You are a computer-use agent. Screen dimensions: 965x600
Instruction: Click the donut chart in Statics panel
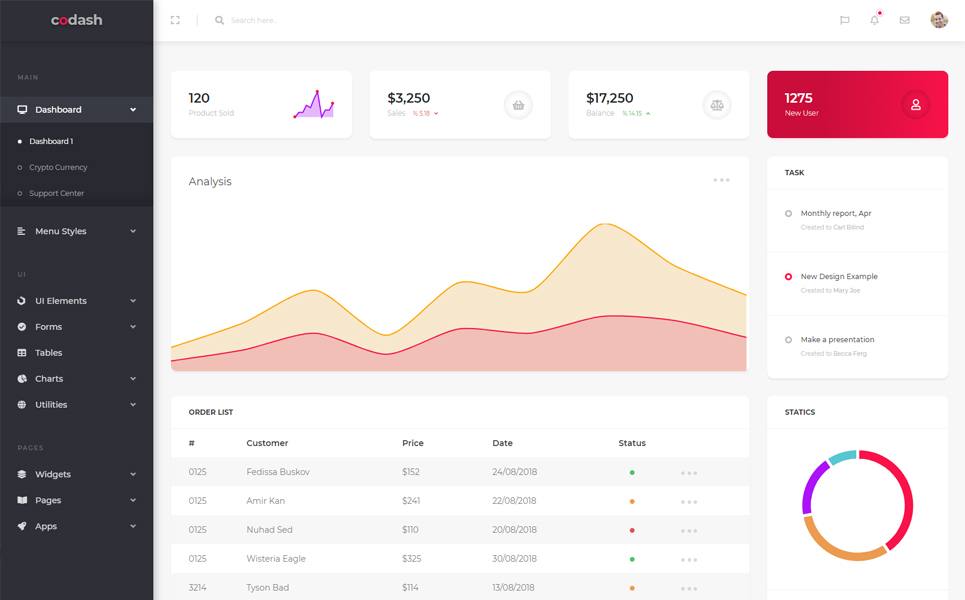click(857, 504)
